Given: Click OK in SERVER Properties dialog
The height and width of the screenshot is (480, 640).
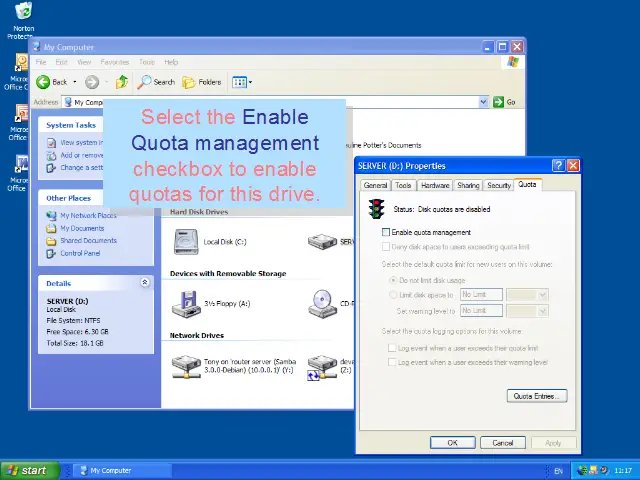Looking at the screenshot, I should tap(453, 443).
